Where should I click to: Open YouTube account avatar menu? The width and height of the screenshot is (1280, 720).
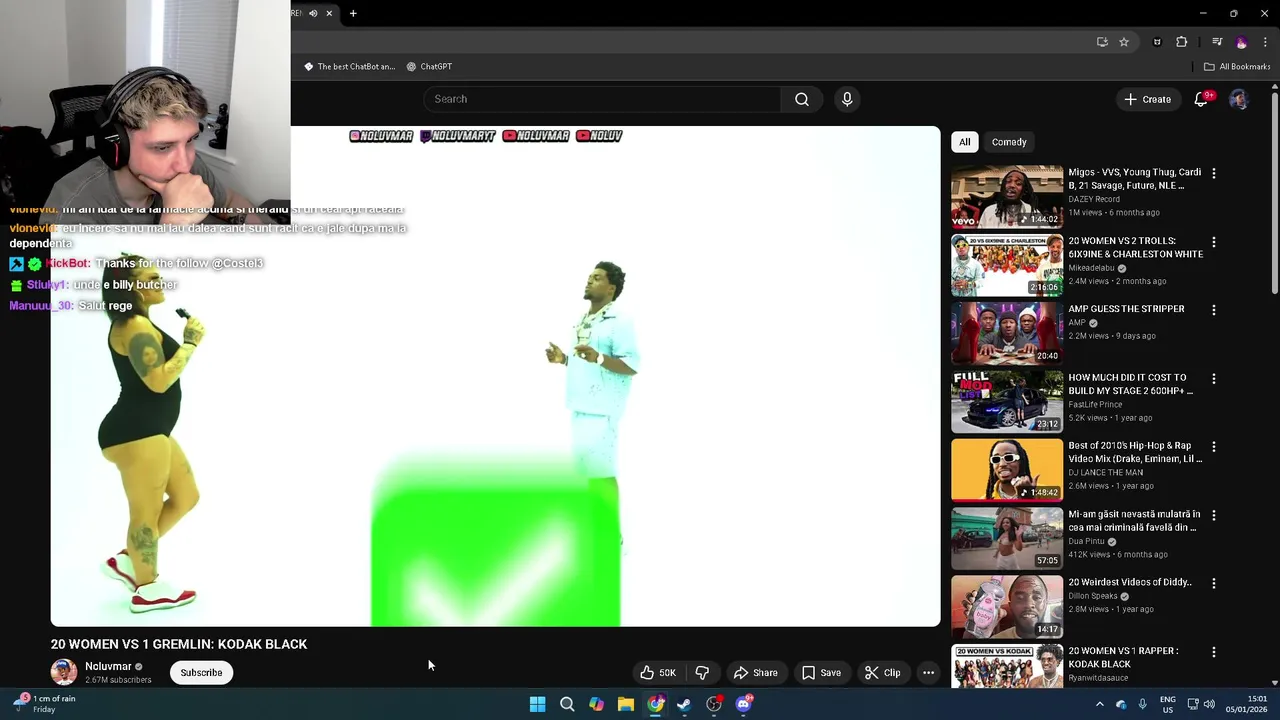[1238, 99]
